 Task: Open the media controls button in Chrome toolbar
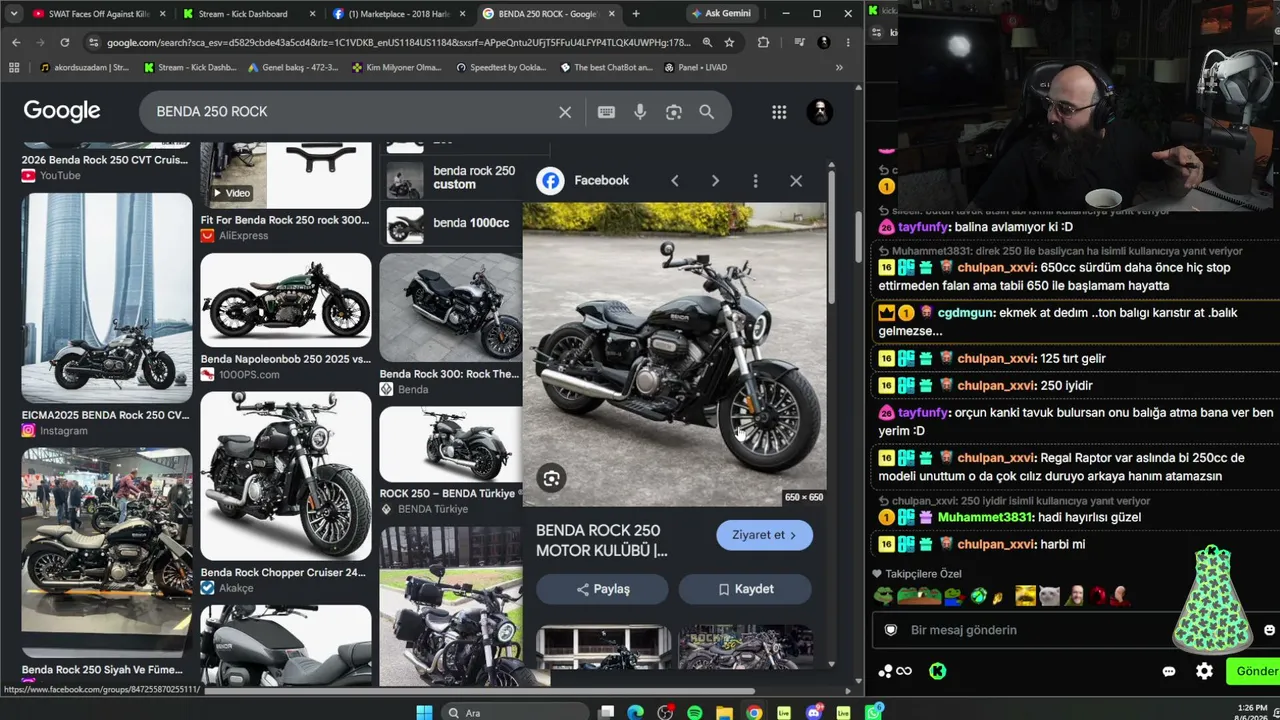(x=799, y=43)
